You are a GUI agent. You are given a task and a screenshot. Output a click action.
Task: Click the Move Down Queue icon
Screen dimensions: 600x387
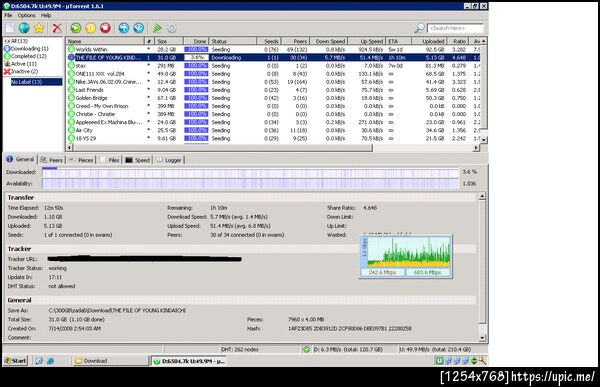[139, 28]
